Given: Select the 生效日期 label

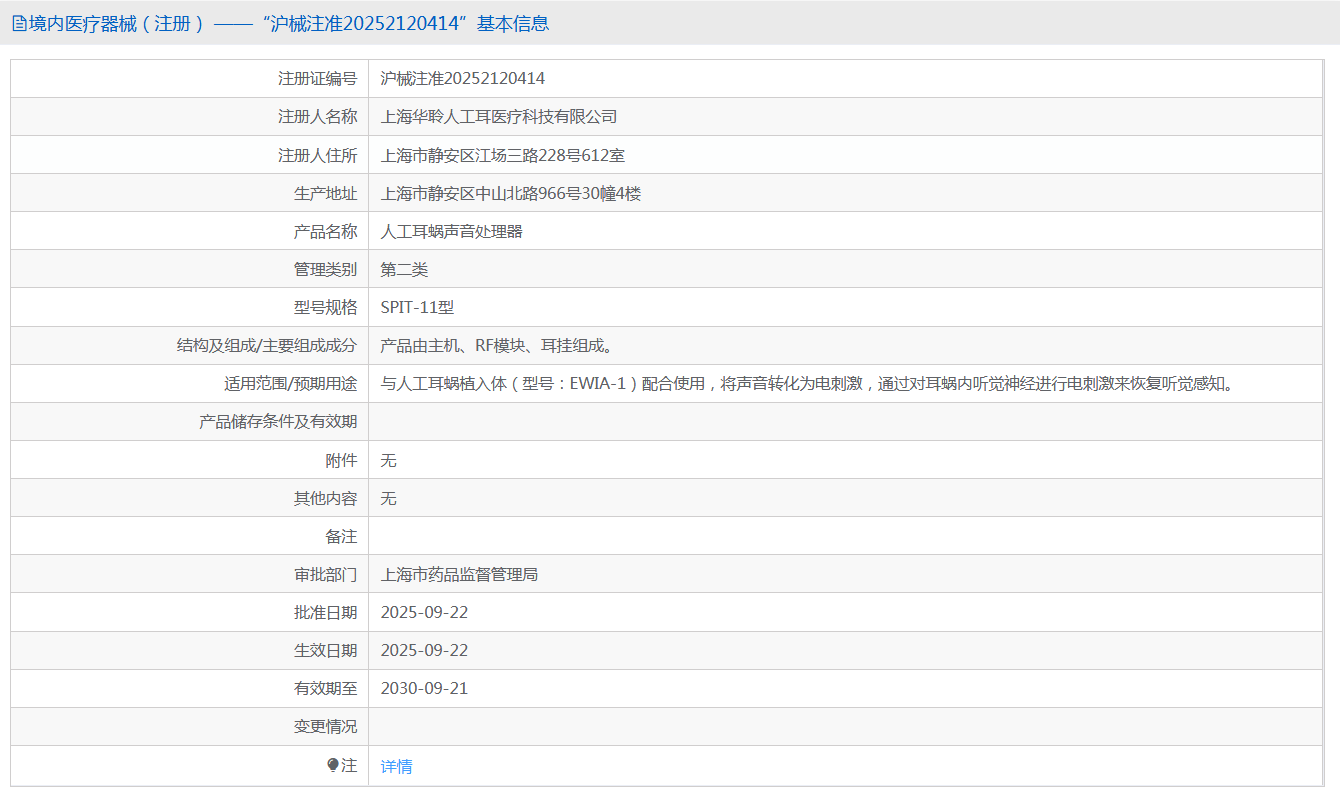Looking at the screenshot, I should [x=325, y=650].
